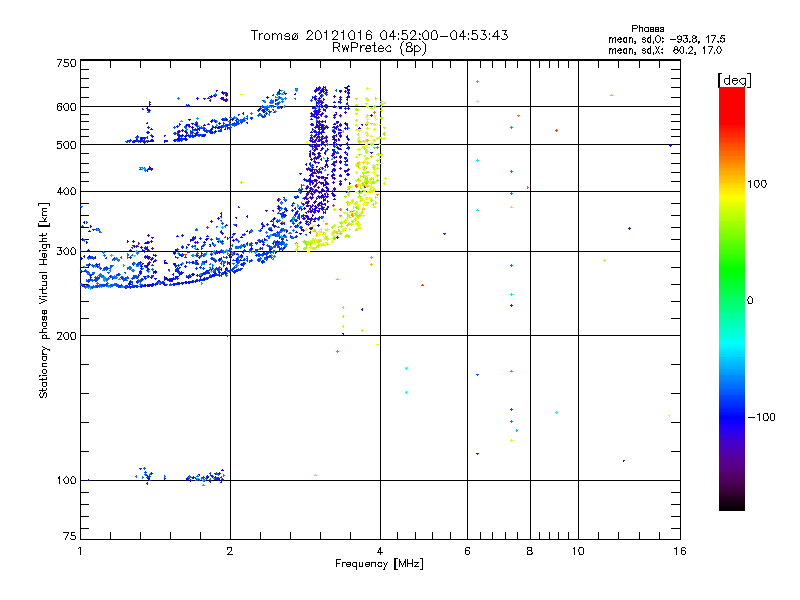This screenshot has height=600, width=800.
Task: Click the colorbar label '-100'
Action: [x=761, y=417]
